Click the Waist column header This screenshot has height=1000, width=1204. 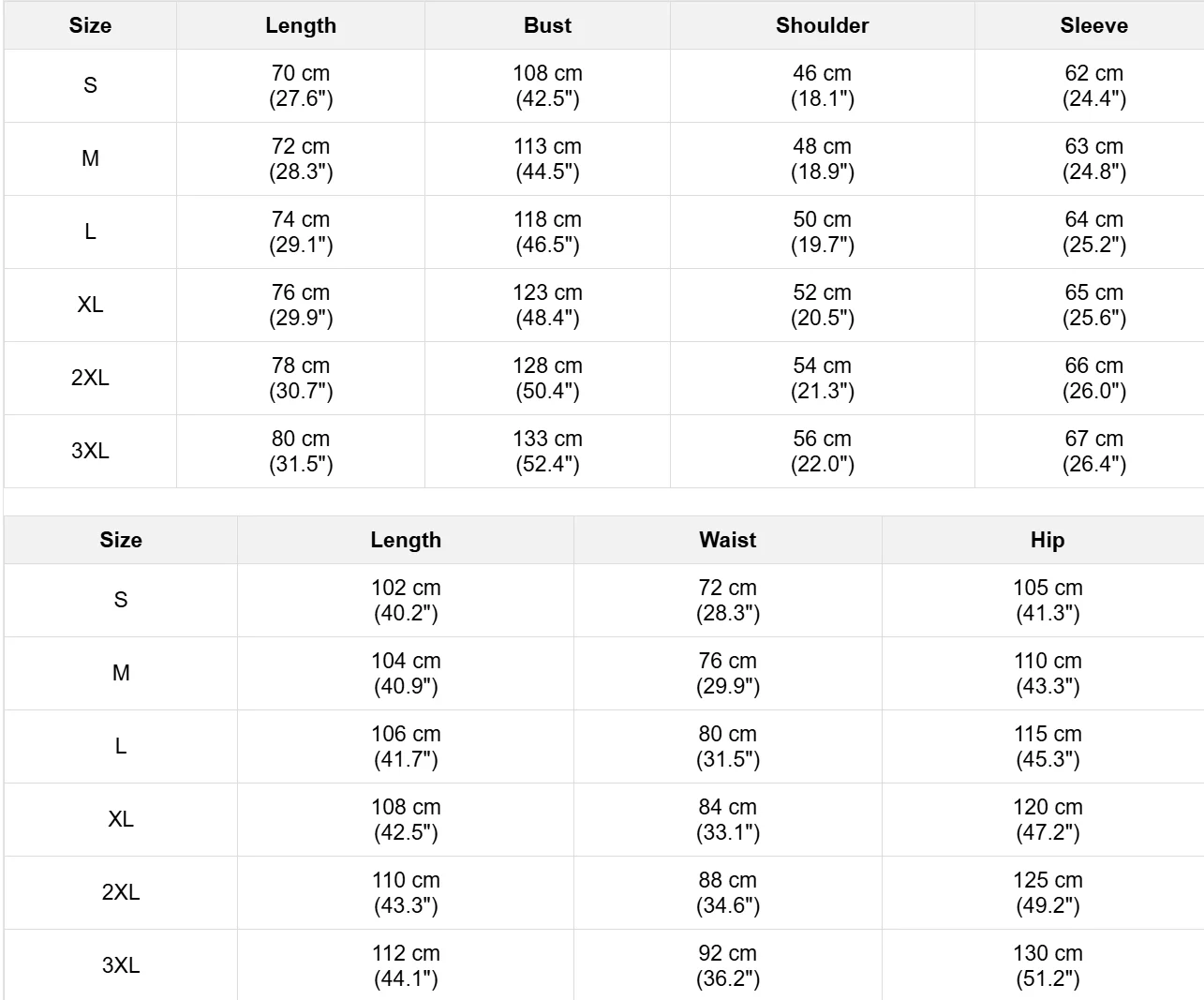[x=727, y=540]
